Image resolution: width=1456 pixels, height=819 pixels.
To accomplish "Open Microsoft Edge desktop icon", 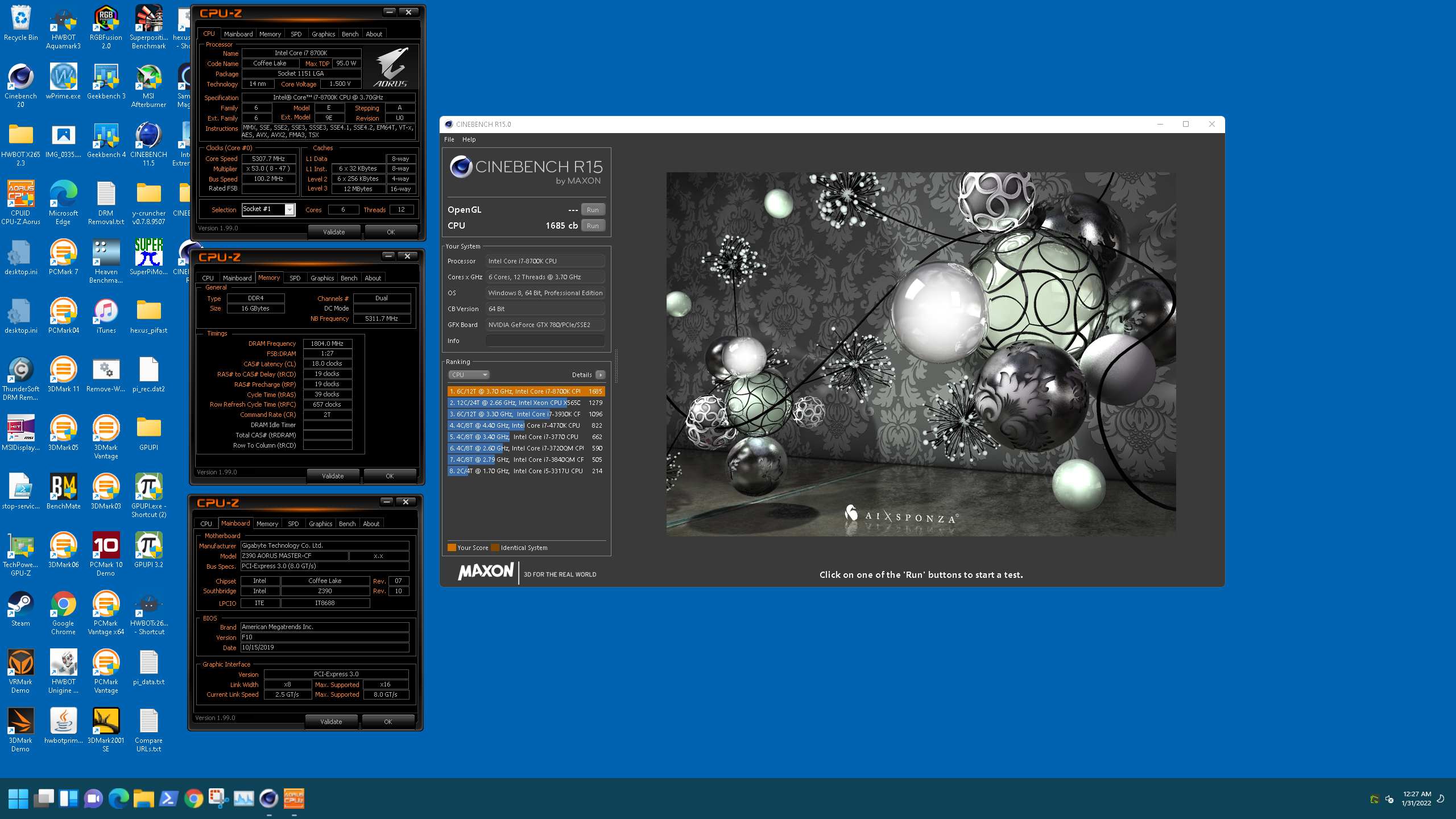I will click(63, 203).
